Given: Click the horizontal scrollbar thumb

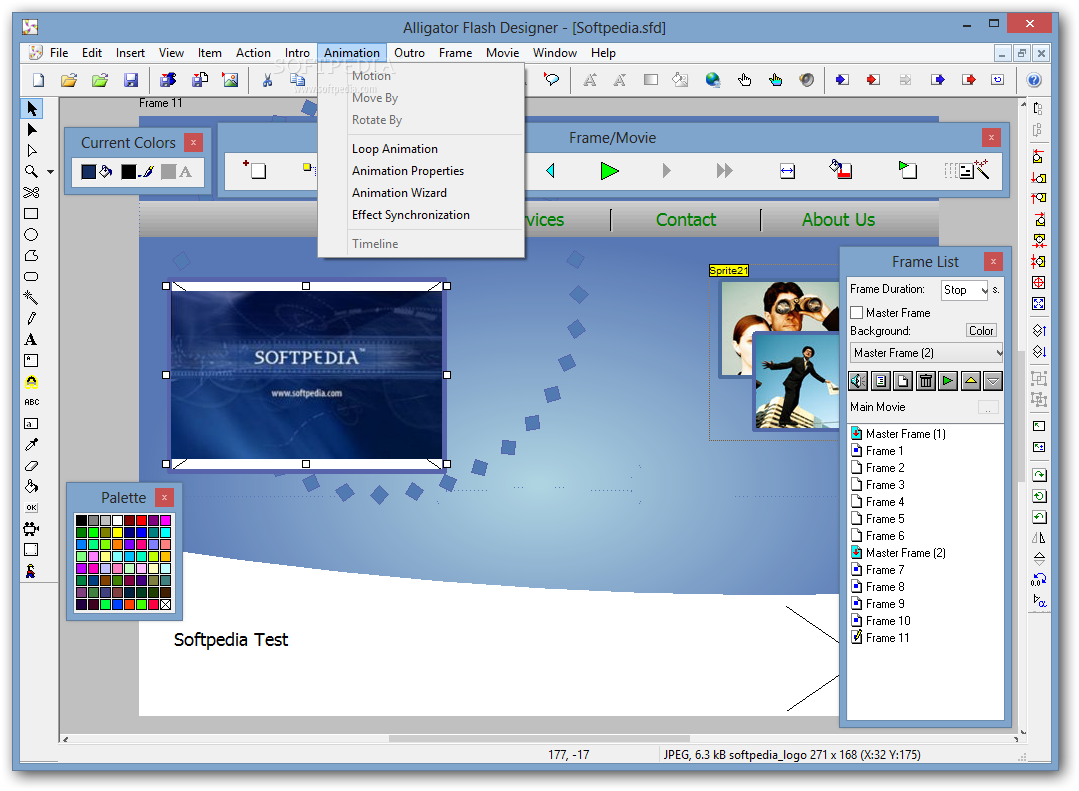Looking at the screenshot, I should coord(539,739).
